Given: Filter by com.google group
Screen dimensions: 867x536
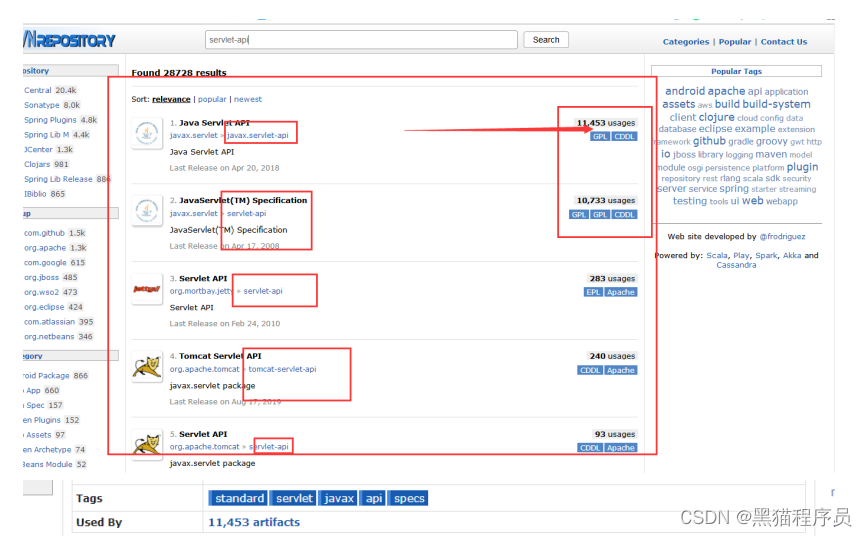Looking at the screenshot, I should click(x=45, y=263).
